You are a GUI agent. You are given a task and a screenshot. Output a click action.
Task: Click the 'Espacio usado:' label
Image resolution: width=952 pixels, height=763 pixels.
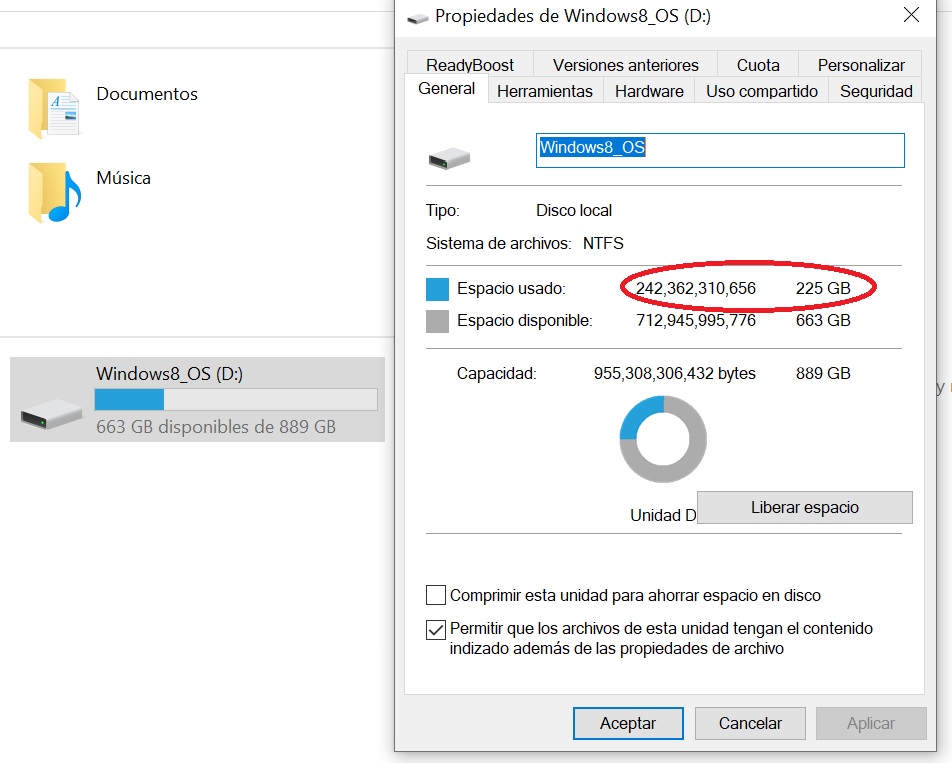point(511,288)
